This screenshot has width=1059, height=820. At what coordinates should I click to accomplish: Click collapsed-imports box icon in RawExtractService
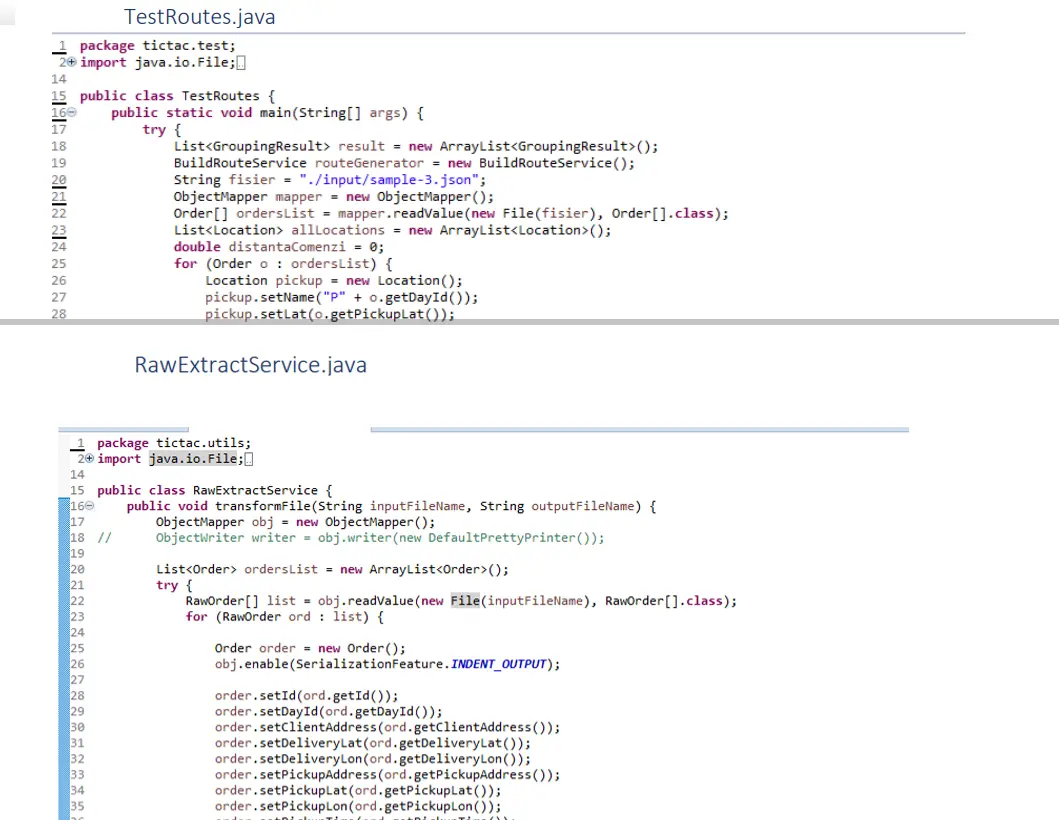tap(249, 459)
